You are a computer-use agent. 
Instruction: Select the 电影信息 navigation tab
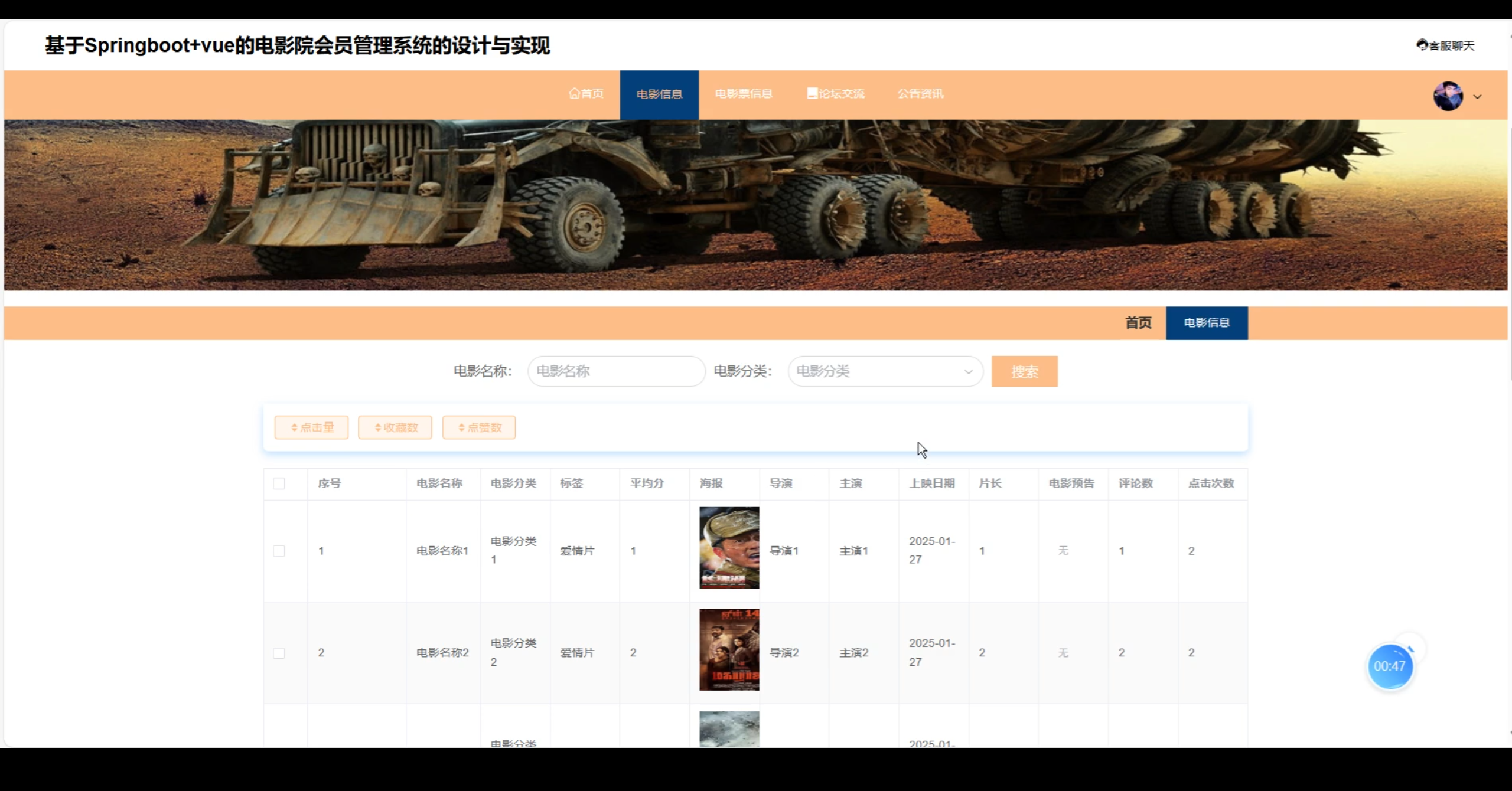coord(659,94)
